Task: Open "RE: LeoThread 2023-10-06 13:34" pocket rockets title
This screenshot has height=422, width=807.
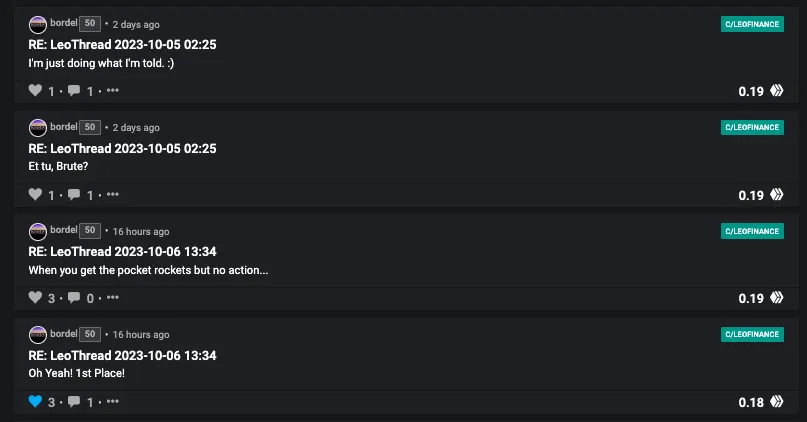Action: click(x=122, y=252)
